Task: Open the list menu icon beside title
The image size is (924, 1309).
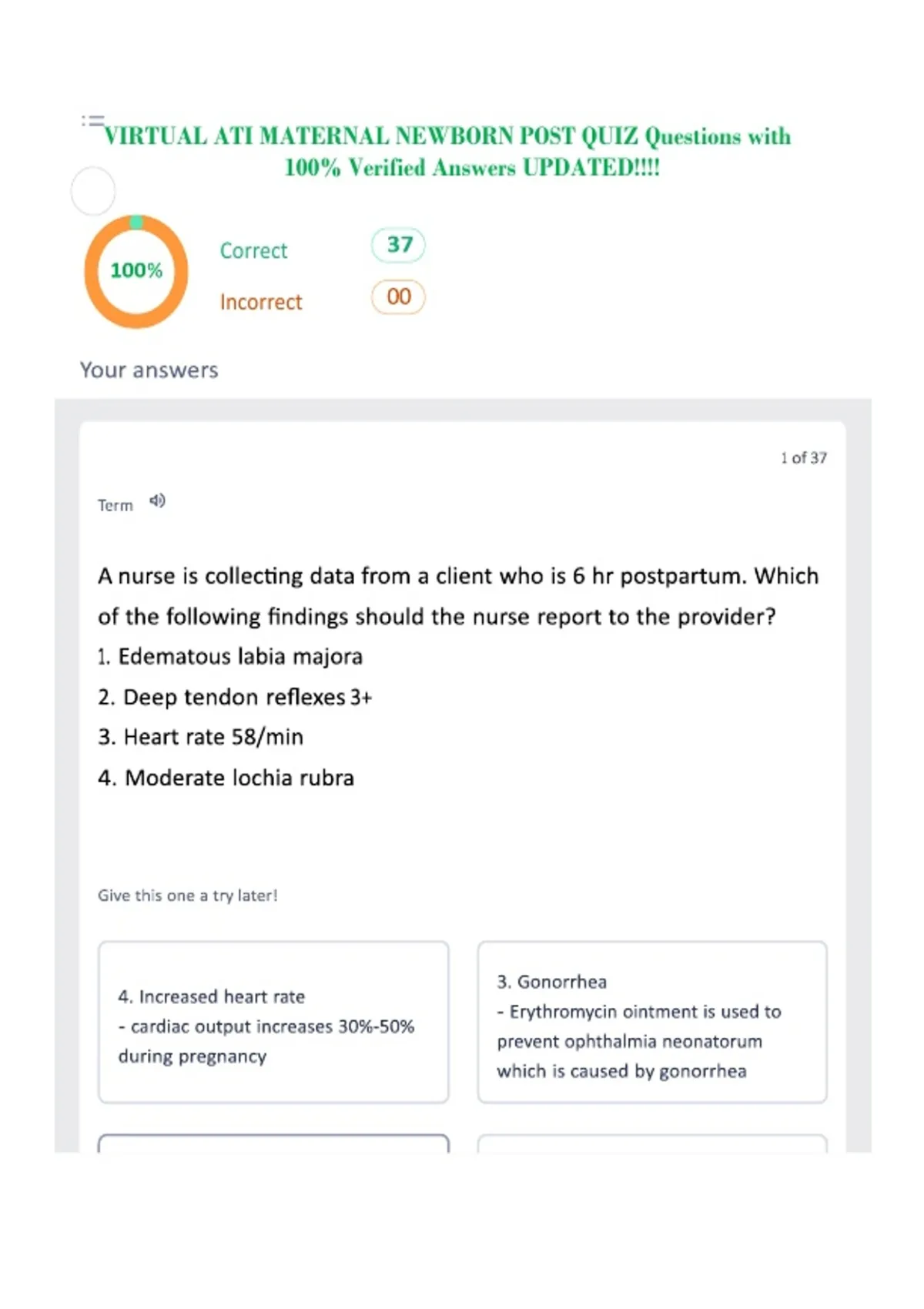Action: coord(92,121)
